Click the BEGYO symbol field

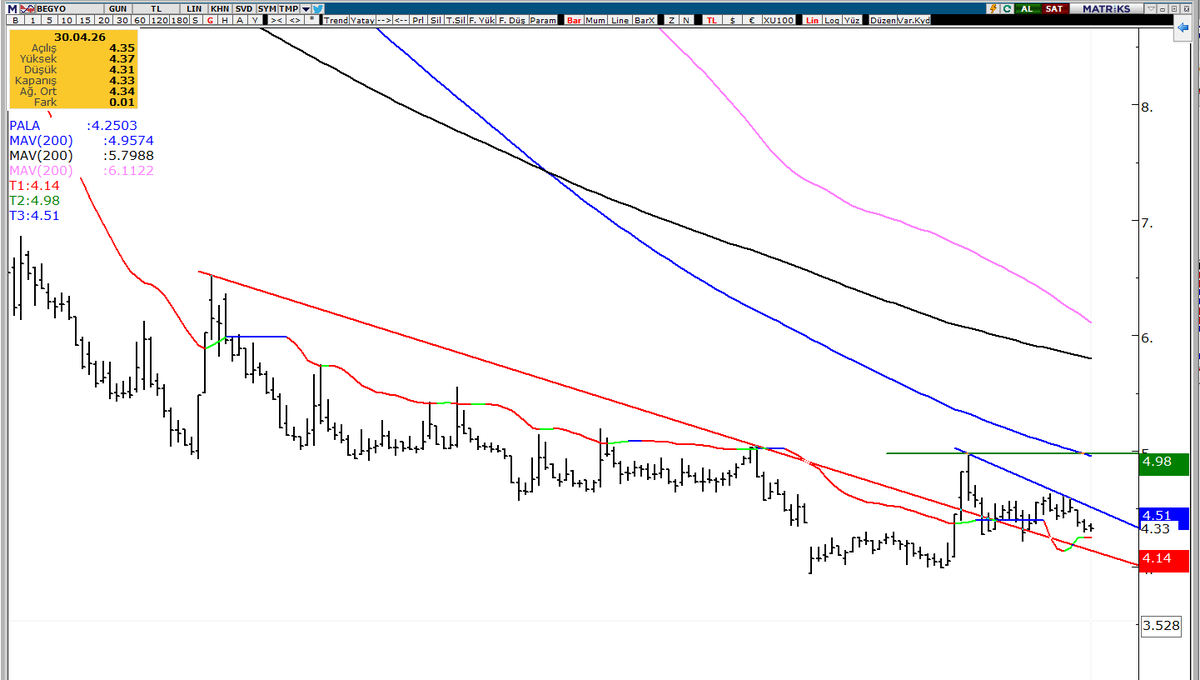tap(70, 8)
